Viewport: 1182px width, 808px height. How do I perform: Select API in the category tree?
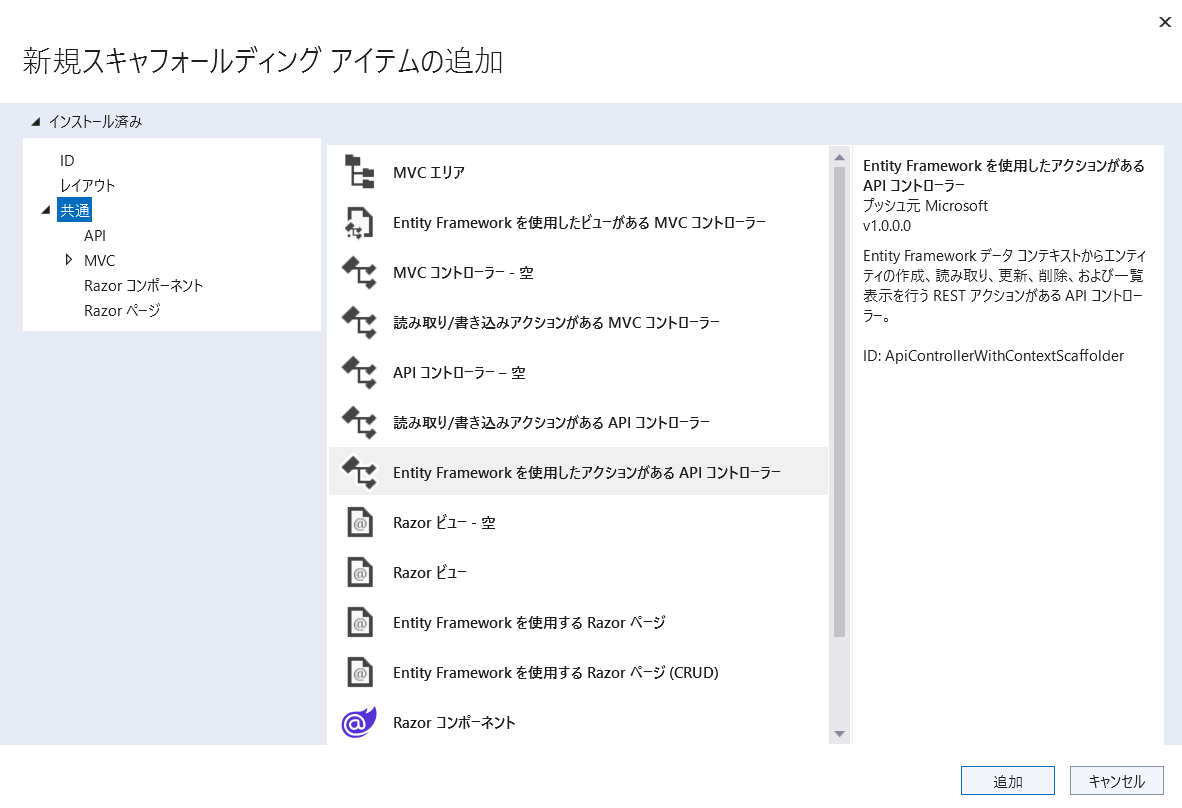(x=95, y=236)
